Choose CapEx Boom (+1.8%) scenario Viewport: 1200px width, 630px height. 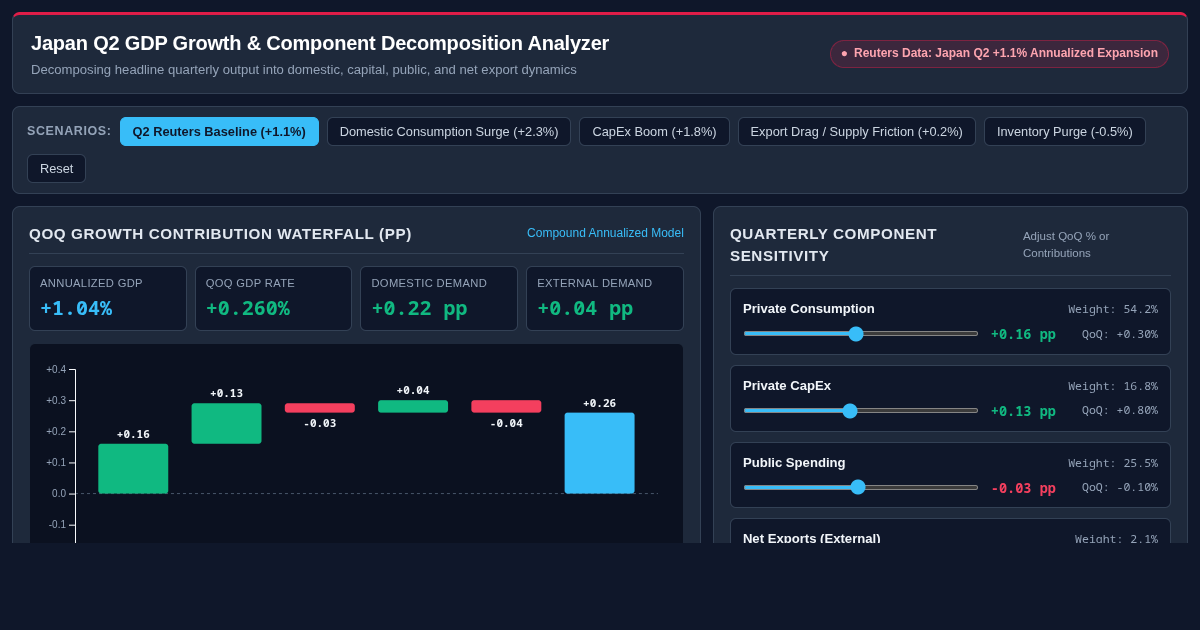coord(654,131)
